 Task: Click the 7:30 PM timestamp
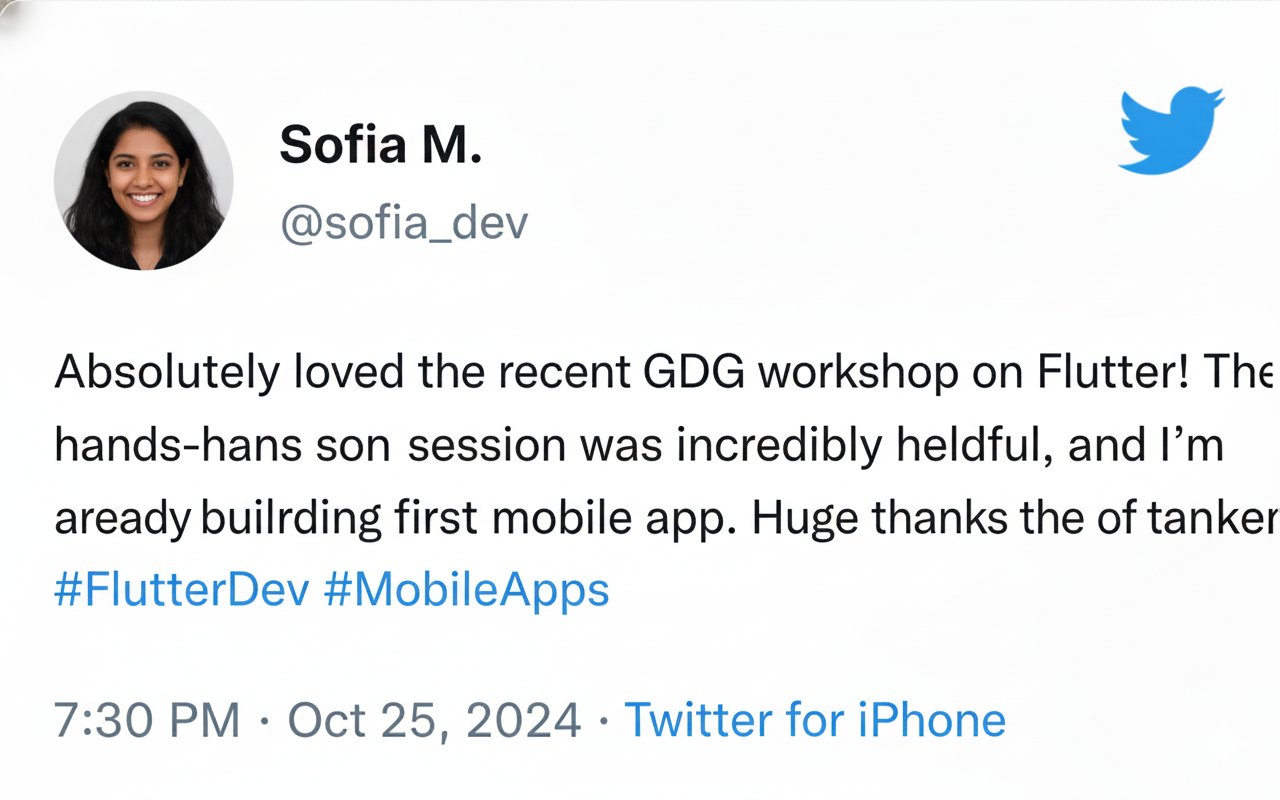coord(147,720)
